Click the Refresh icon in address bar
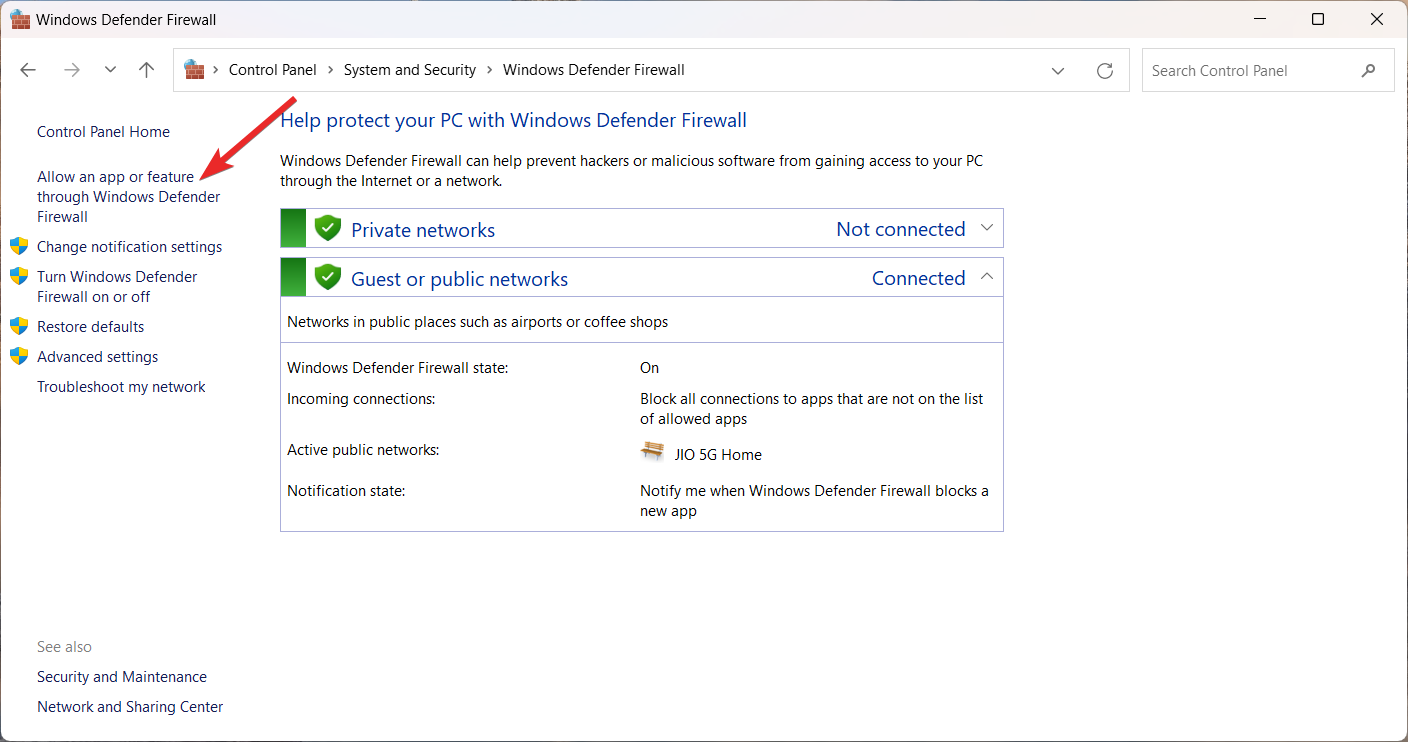 1104,70
